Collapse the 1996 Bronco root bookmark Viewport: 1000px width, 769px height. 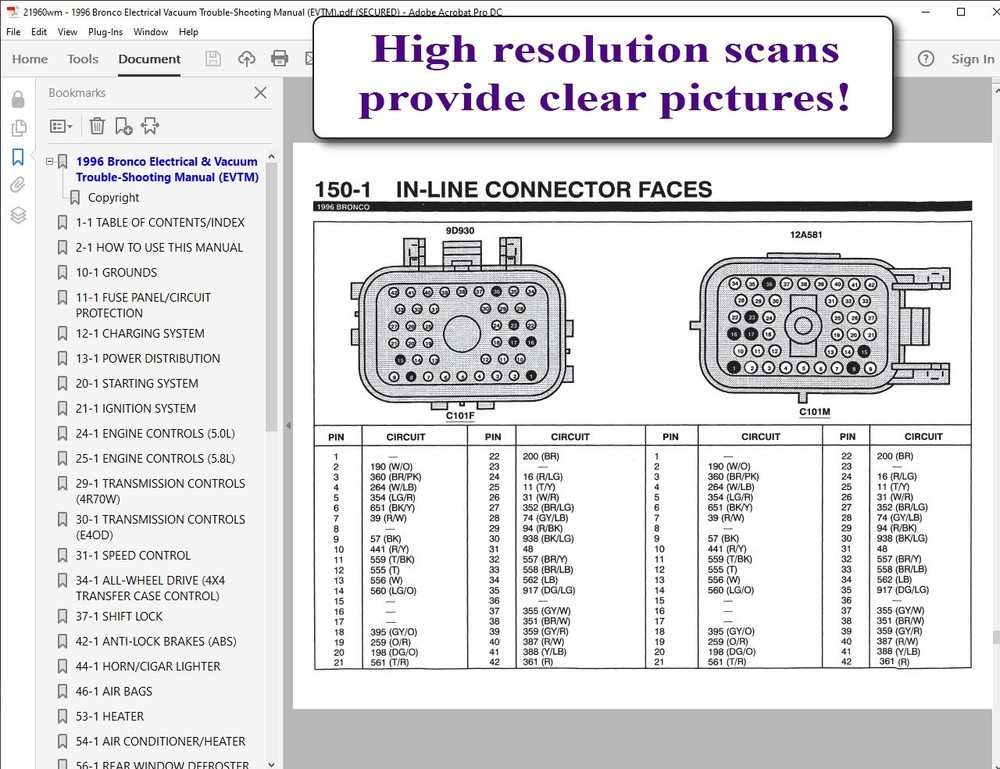click(50, 161)
